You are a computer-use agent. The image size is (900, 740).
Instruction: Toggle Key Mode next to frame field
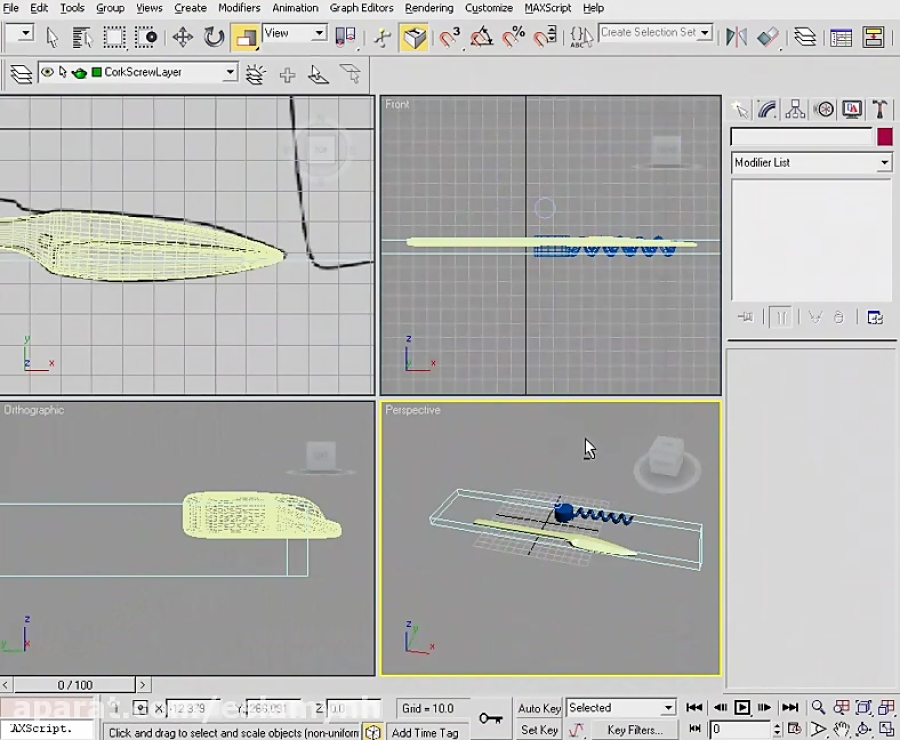[695, 729]
